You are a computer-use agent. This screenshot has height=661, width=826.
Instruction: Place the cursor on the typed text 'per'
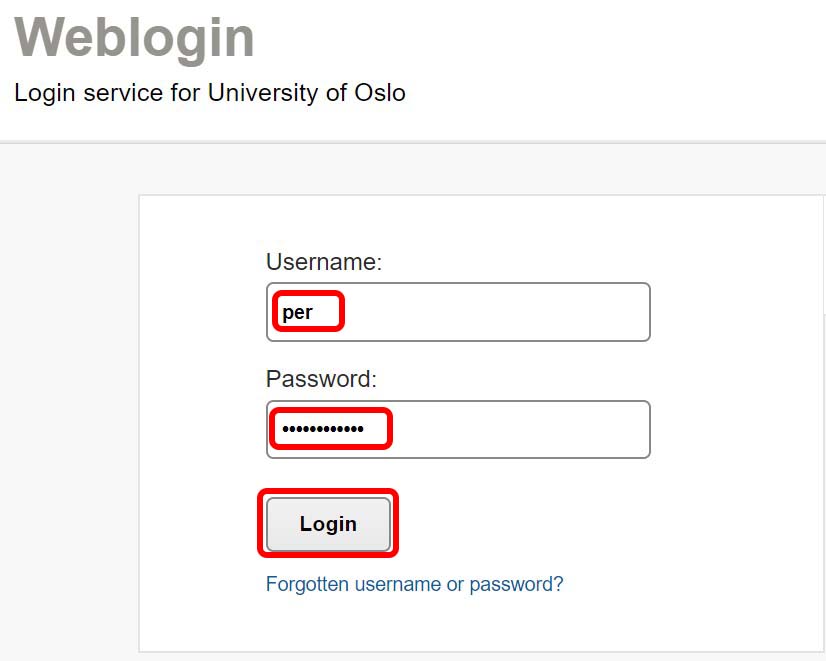(x=297, y=312)
